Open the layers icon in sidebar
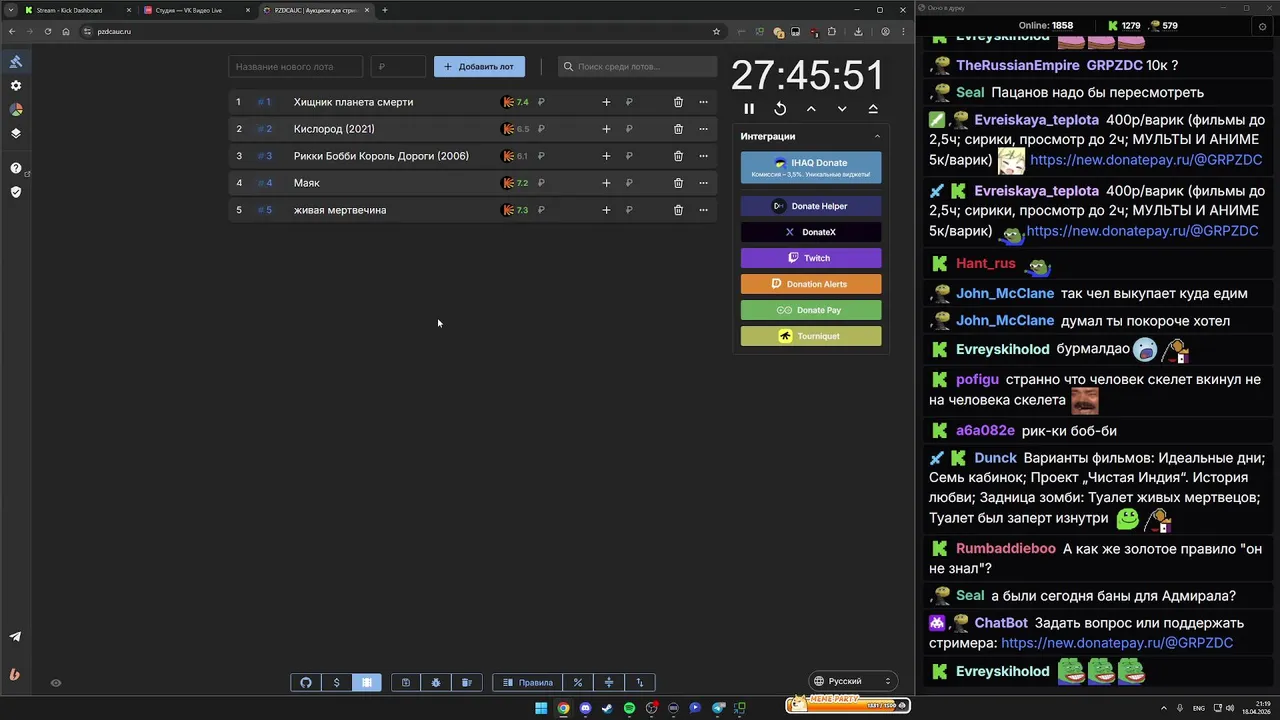 coord(16,133)
